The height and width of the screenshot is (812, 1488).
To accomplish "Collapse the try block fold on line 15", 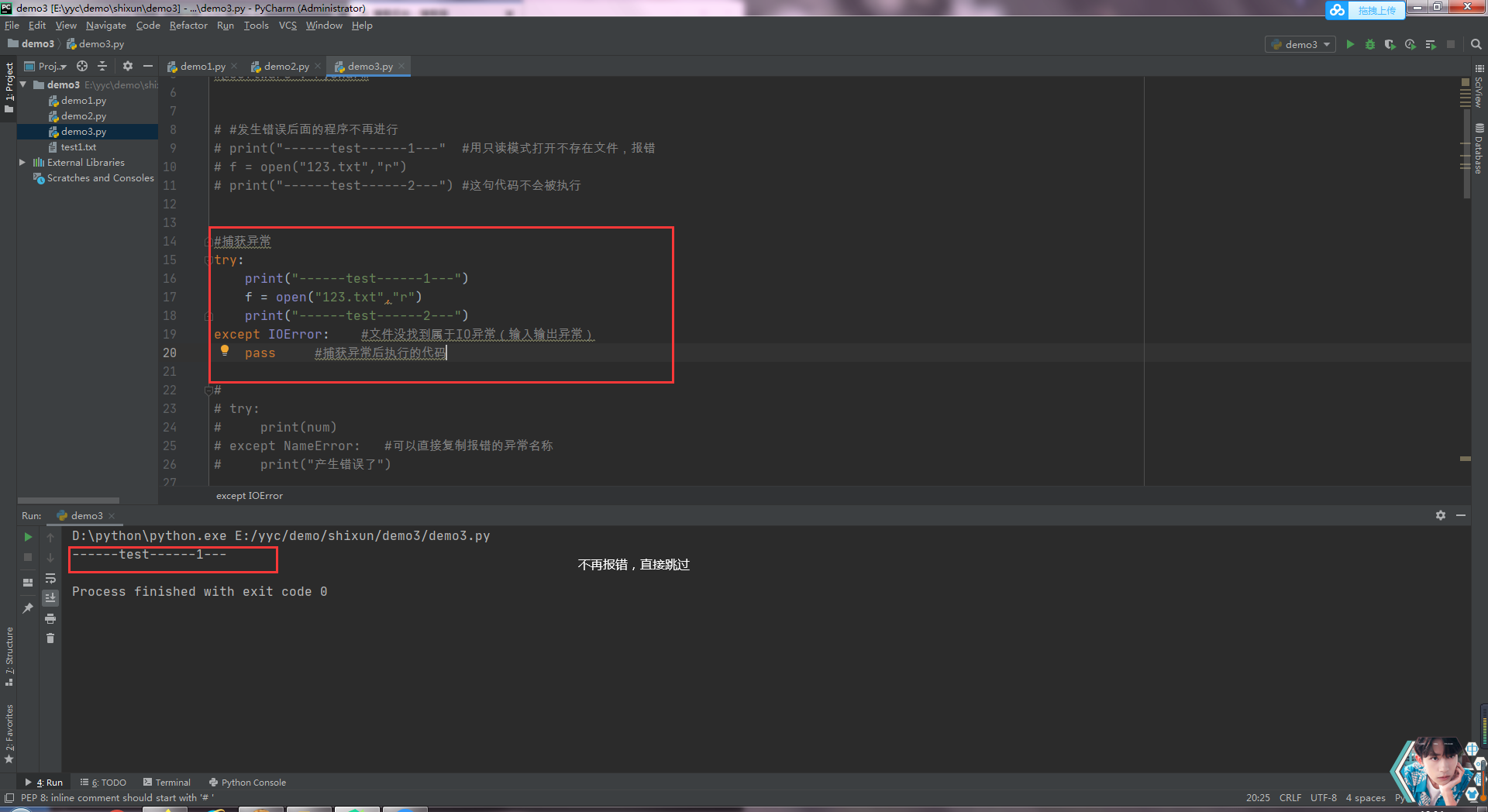I will [x=208, y=260].
